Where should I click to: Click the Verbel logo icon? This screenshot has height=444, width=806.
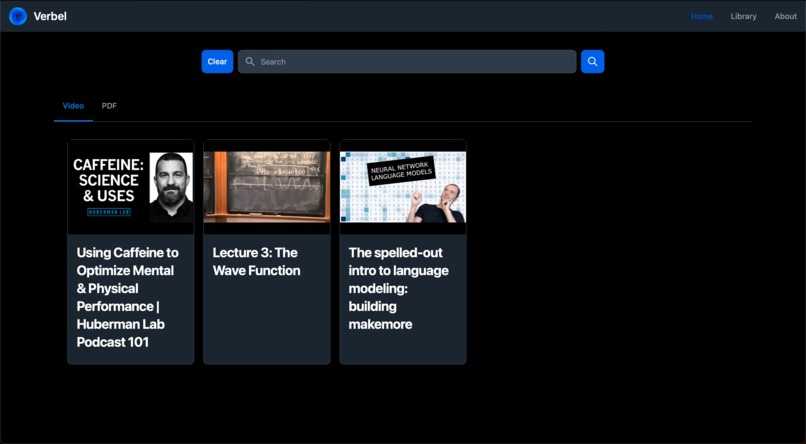[x=18, y=16]
